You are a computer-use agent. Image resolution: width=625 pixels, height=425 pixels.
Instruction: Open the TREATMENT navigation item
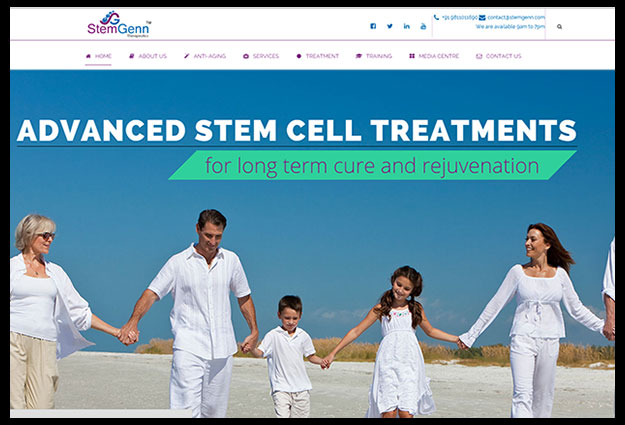point(318,56)
